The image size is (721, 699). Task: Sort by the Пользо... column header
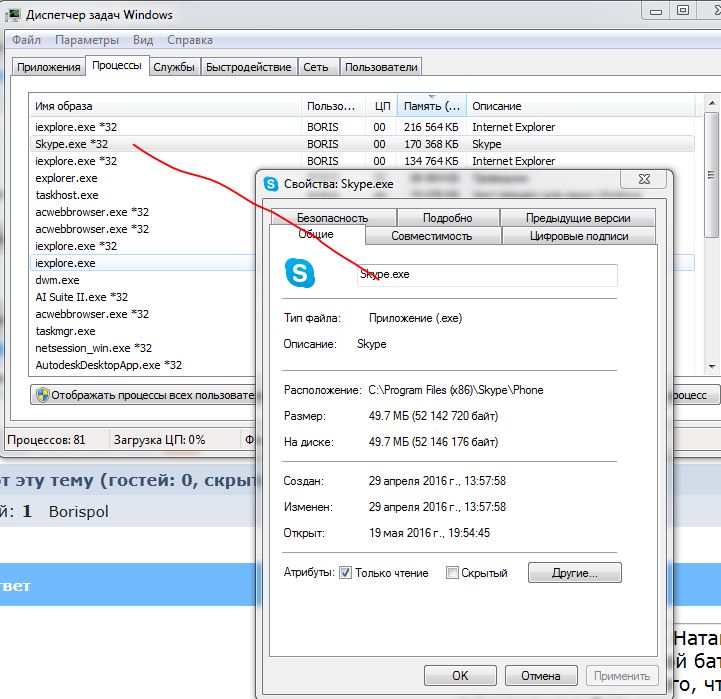(334, 106)
